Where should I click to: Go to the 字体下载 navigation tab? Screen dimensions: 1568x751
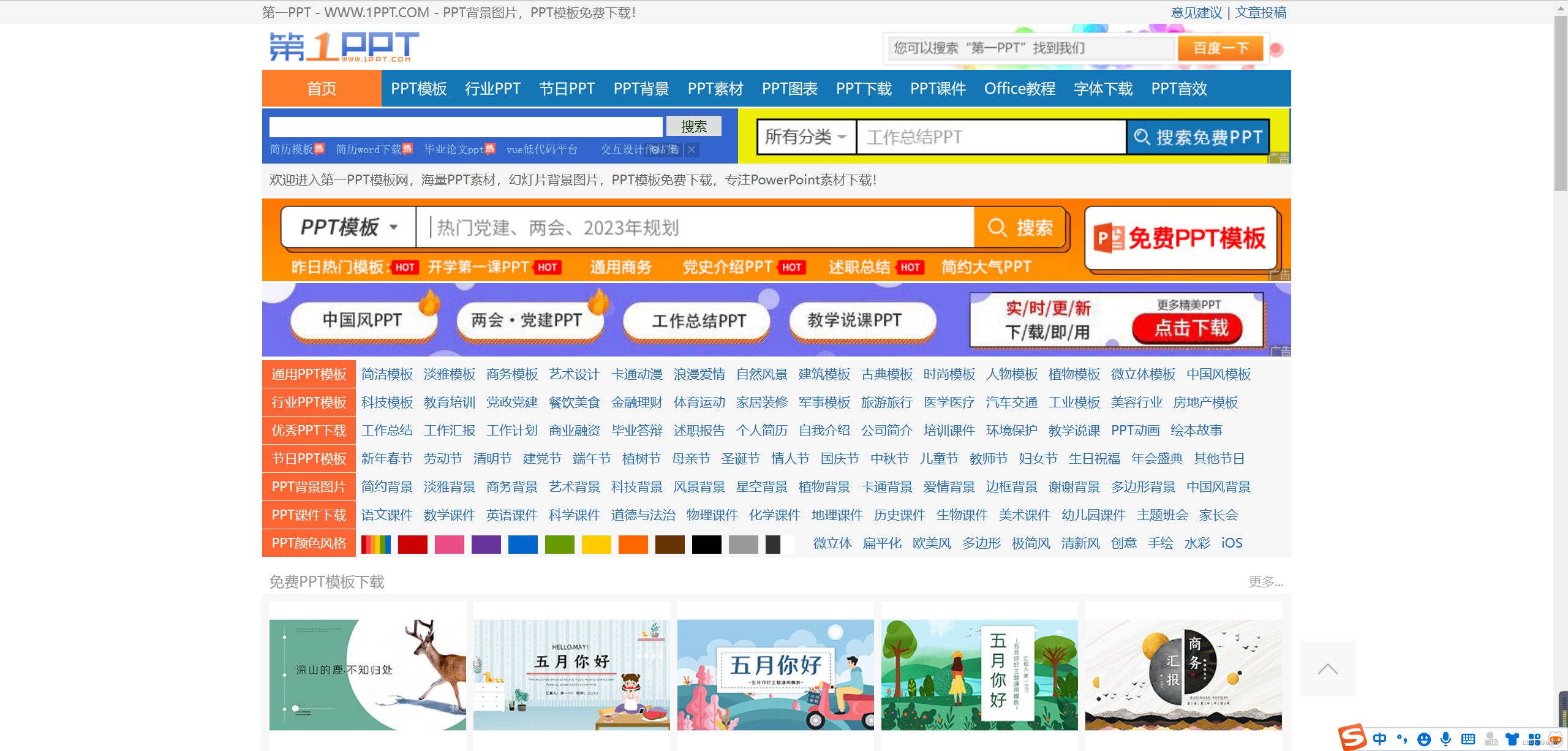point(1102,89)
